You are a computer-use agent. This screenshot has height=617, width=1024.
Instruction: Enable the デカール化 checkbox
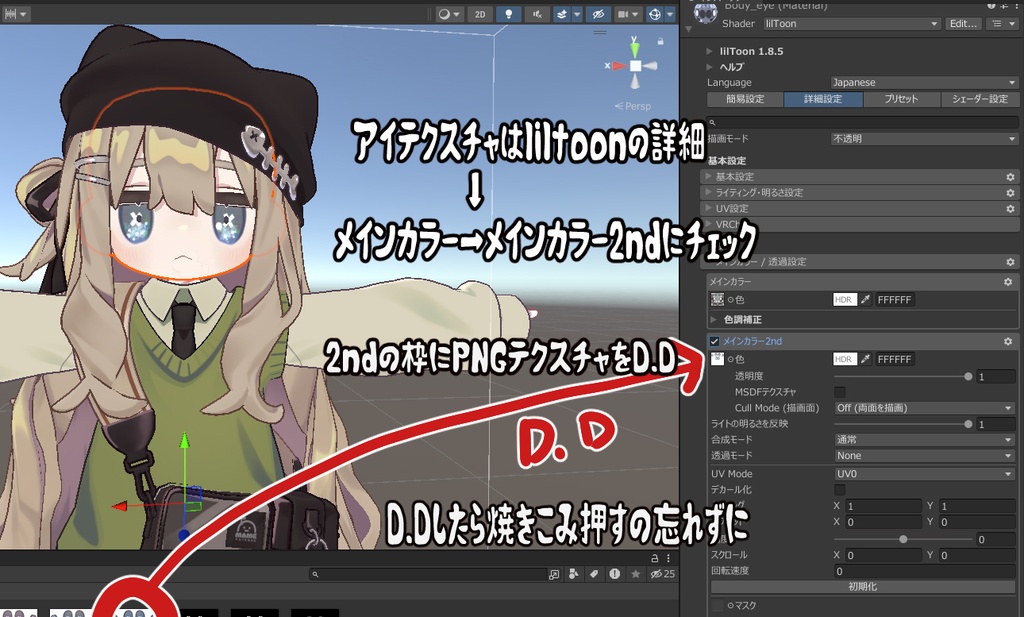[838, 489]
